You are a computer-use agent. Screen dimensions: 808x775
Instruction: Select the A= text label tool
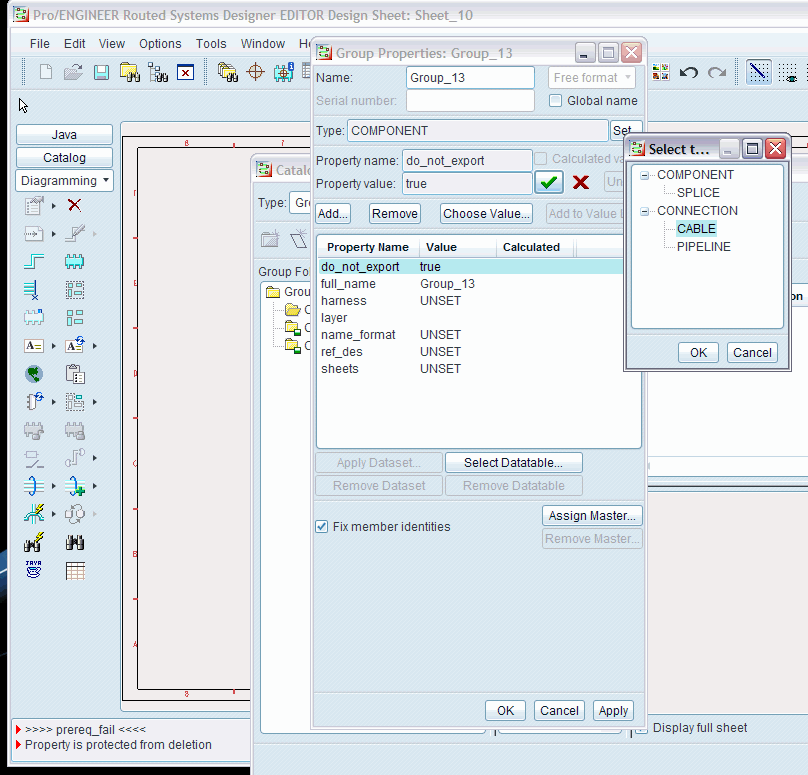pyautogui.click(x=34, y=346)
